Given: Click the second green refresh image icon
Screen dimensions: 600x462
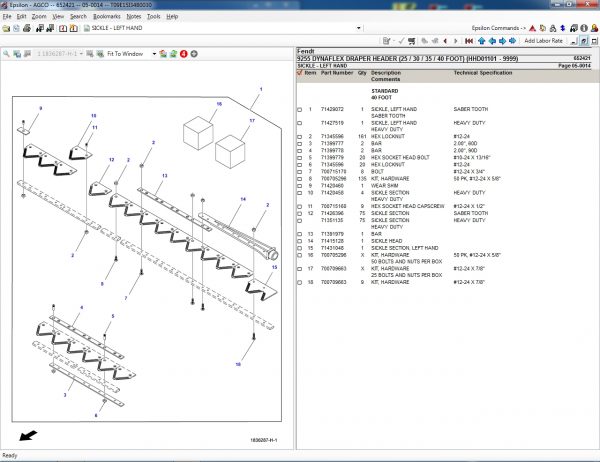Looking at the screenshot, I should (x=173, y=54).
